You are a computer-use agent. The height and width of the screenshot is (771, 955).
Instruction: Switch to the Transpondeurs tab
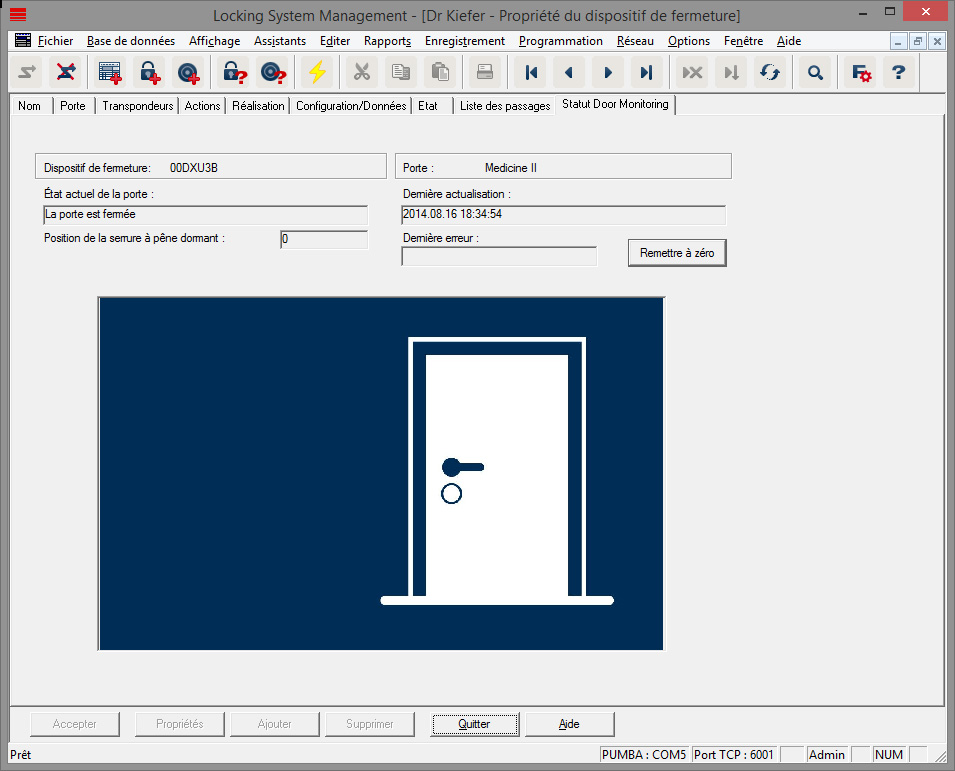point(136,105)
